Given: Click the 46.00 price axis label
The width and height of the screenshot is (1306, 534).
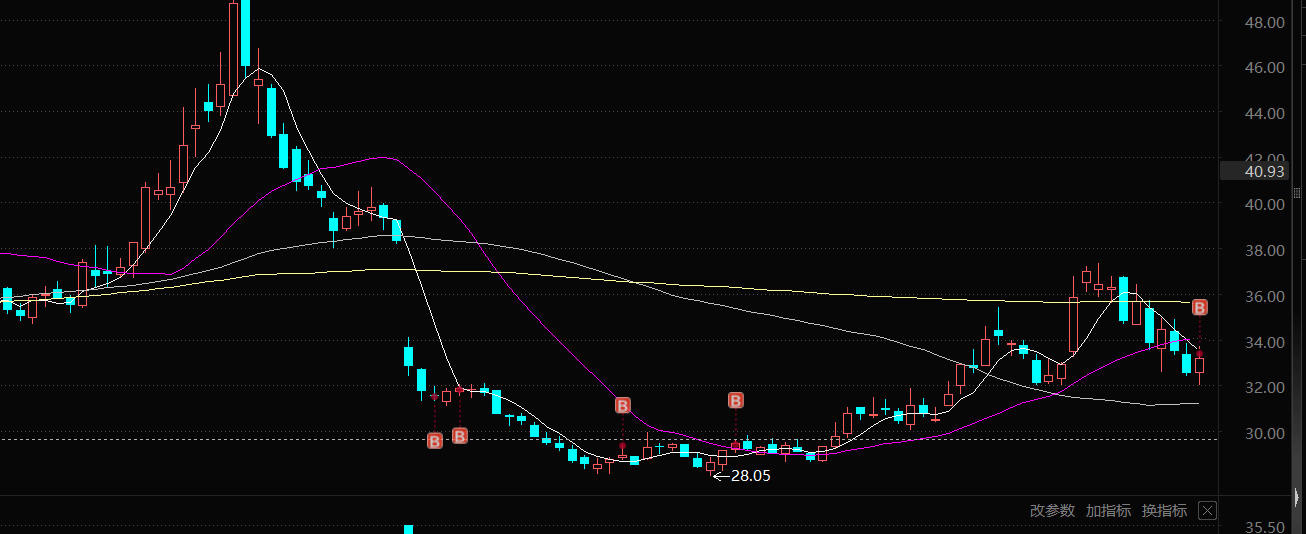Looking at the screenshot, I should [x=1265, y=67].
